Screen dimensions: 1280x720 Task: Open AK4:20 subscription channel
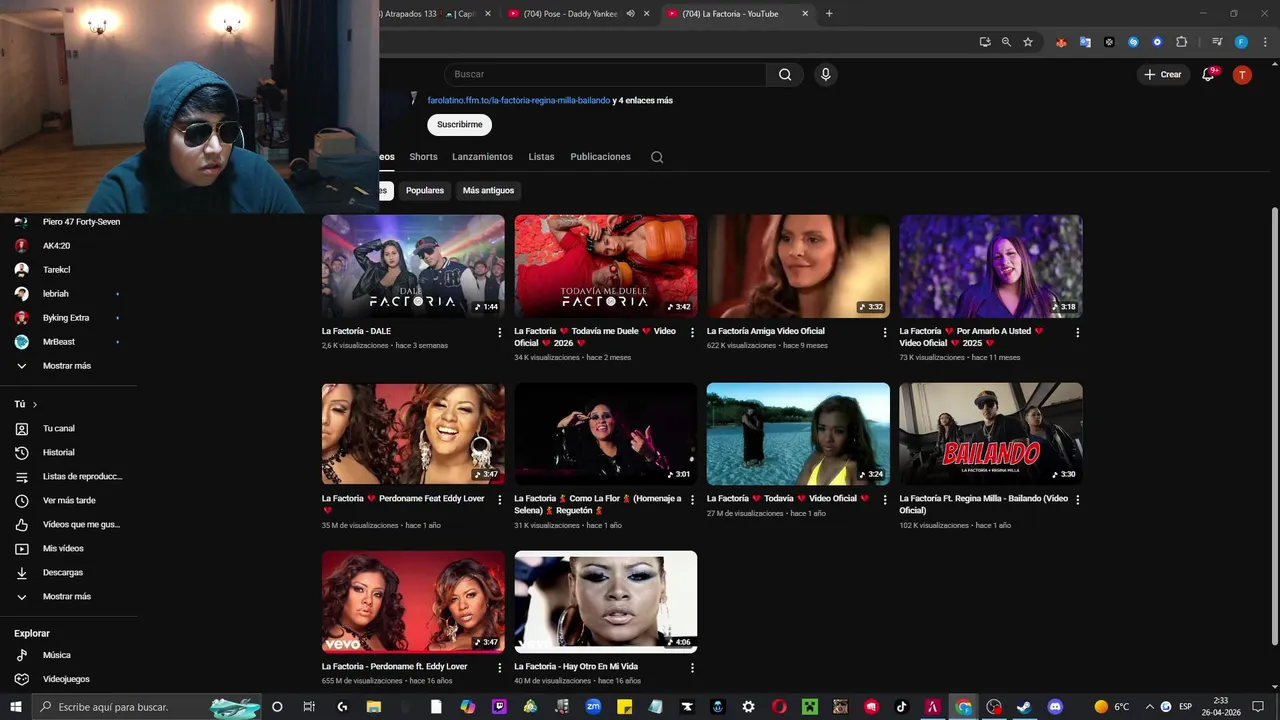click(x=56, y=246)
